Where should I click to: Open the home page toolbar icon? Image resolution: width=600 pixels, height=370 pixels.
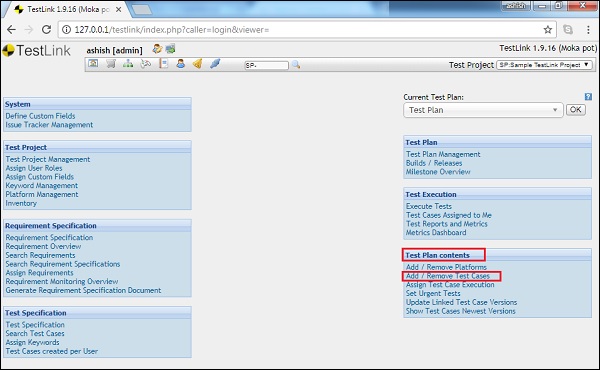(93, 64)
